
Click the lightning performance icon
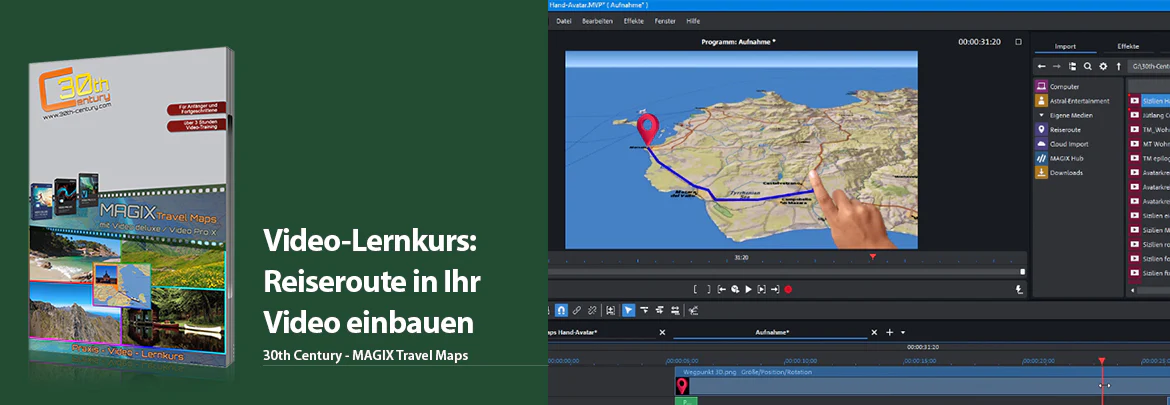point(1019,289)
